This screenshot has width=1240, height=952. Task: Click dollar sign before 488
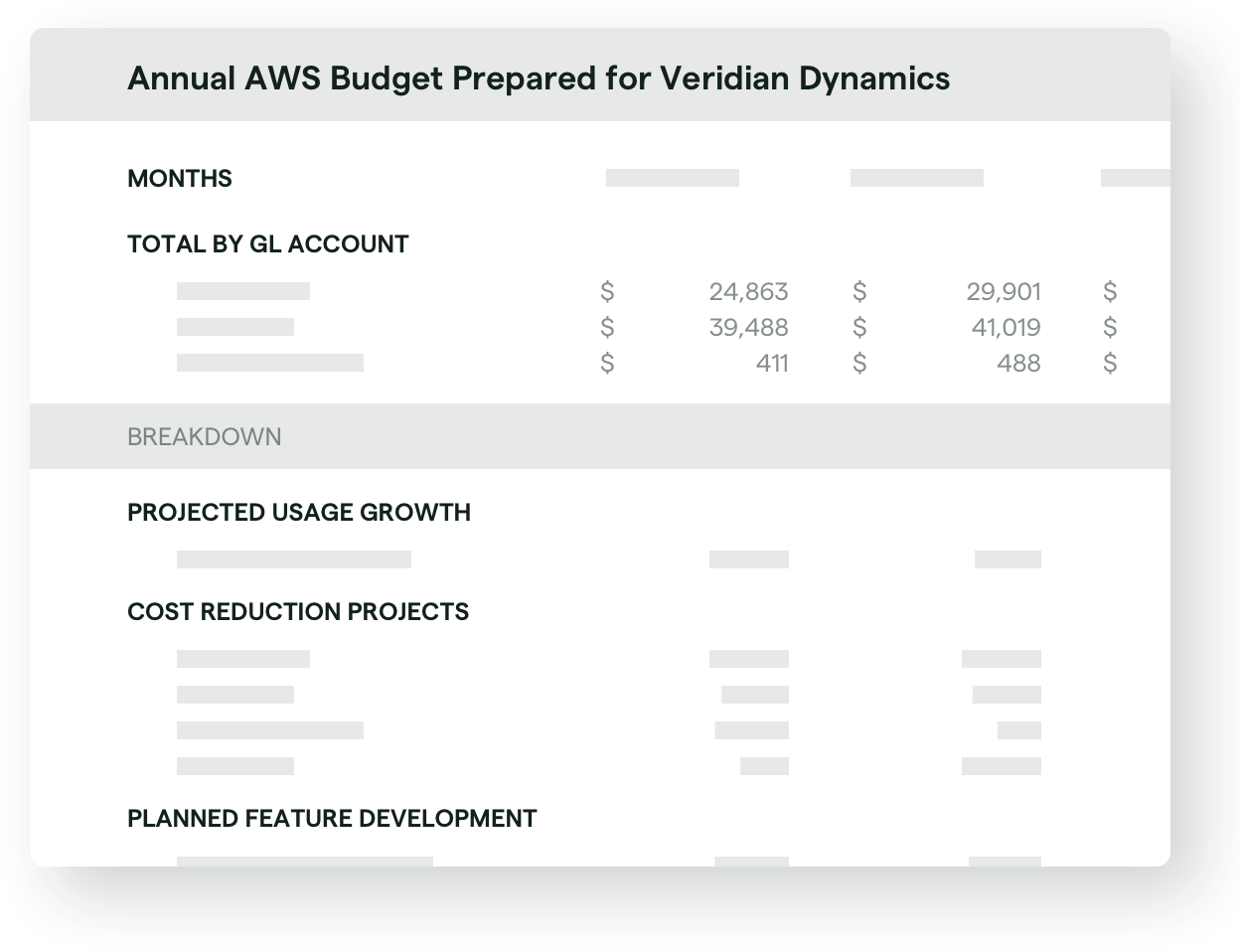[859, 363]
